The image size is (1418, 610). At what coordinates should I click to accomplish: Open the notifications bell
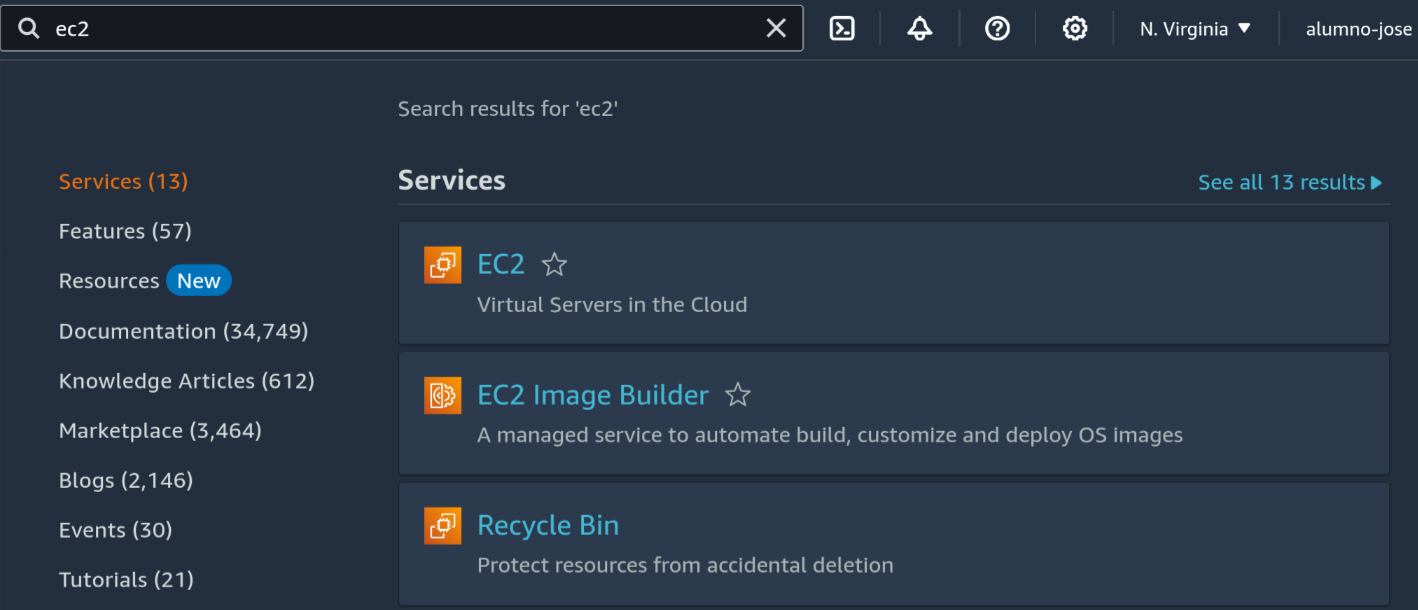[919, 29]
